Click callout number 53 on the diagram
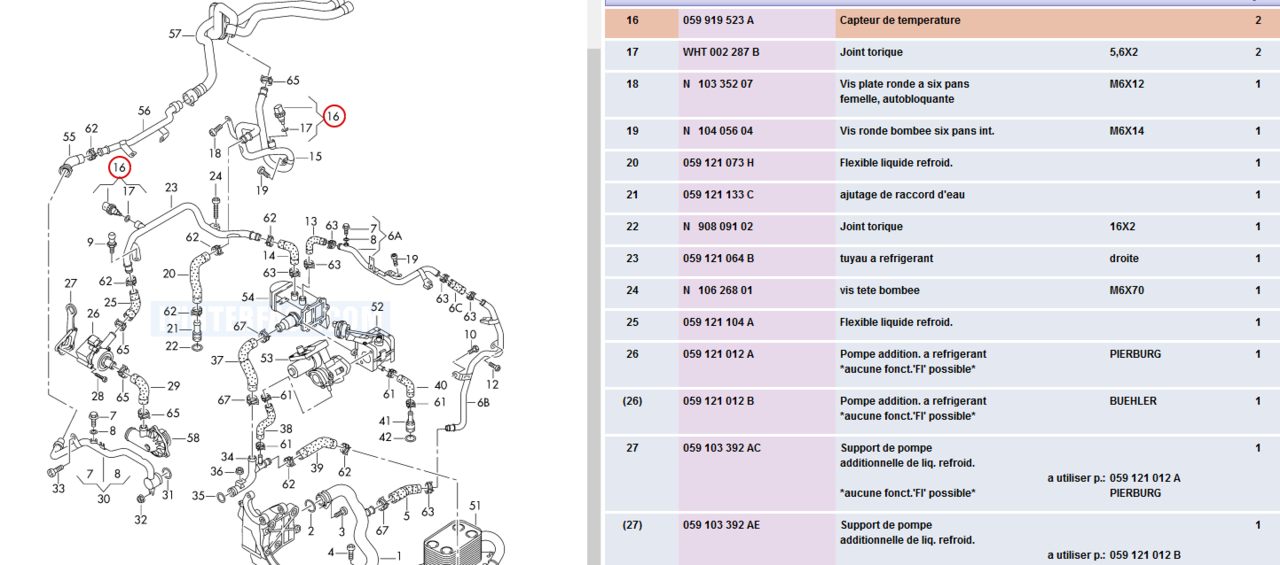 coord(267,358)
